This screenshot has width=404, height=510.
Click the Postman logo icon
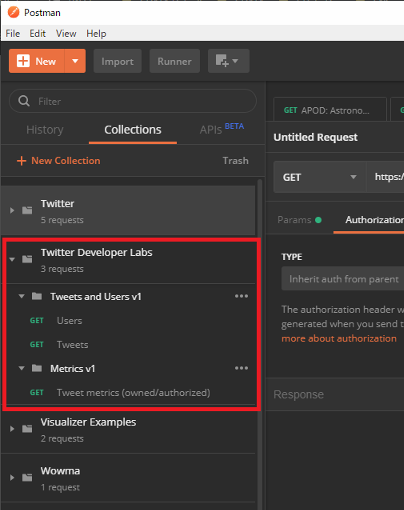[14, 12]
